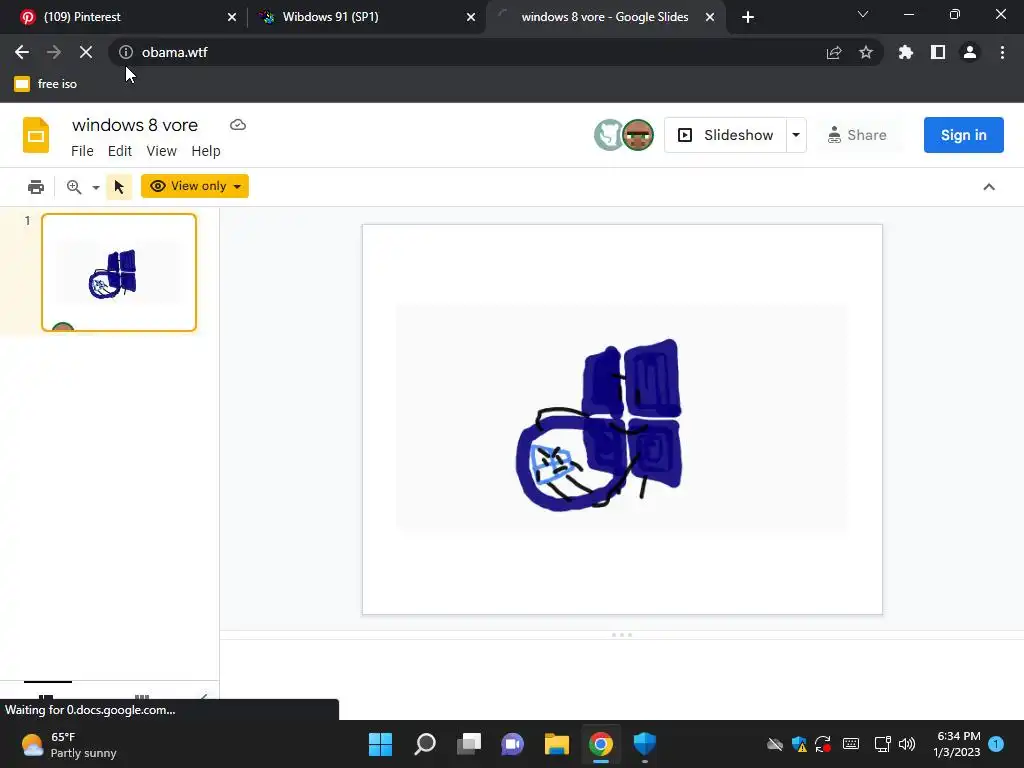Open the Chat app on taskbar
Screen dimensions: 1024x768
(513, 744)
